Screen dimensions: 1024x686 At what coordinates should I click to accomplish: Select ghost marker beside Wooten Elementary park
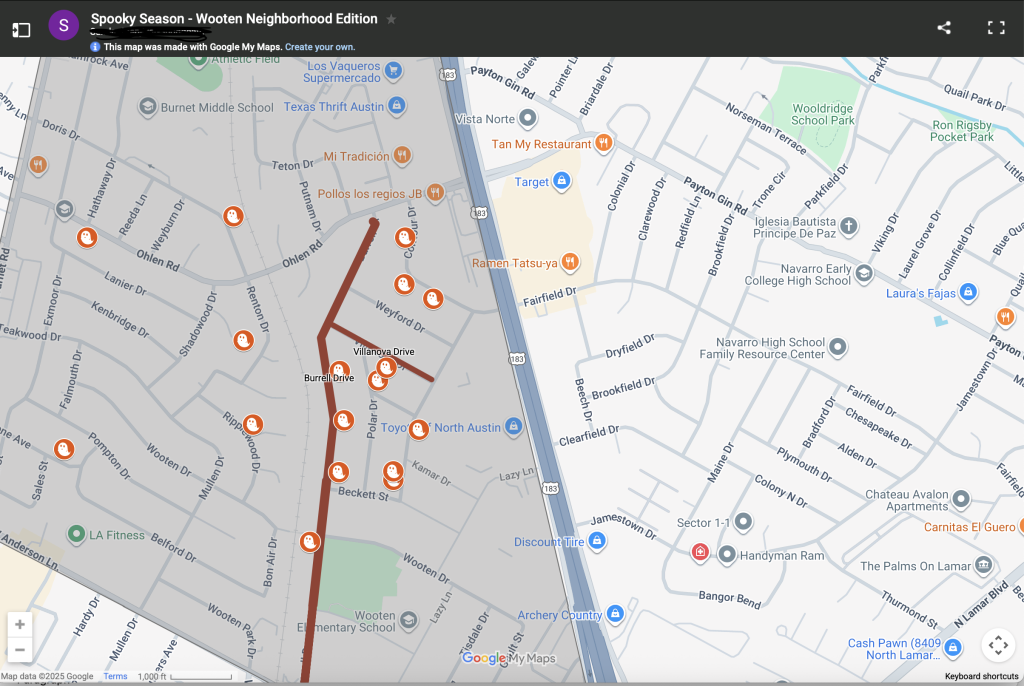point(310,542)
